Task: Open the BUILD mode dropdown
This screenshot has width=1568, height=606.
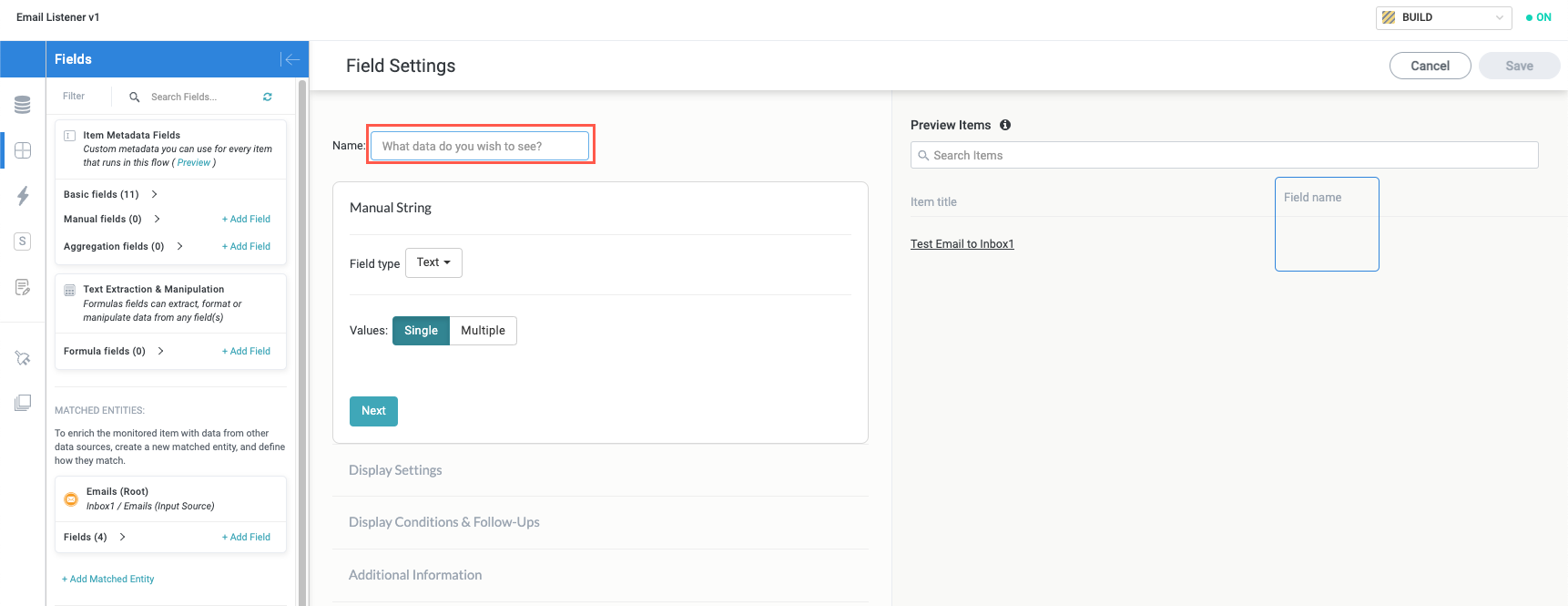Action: click(1443, 17)
